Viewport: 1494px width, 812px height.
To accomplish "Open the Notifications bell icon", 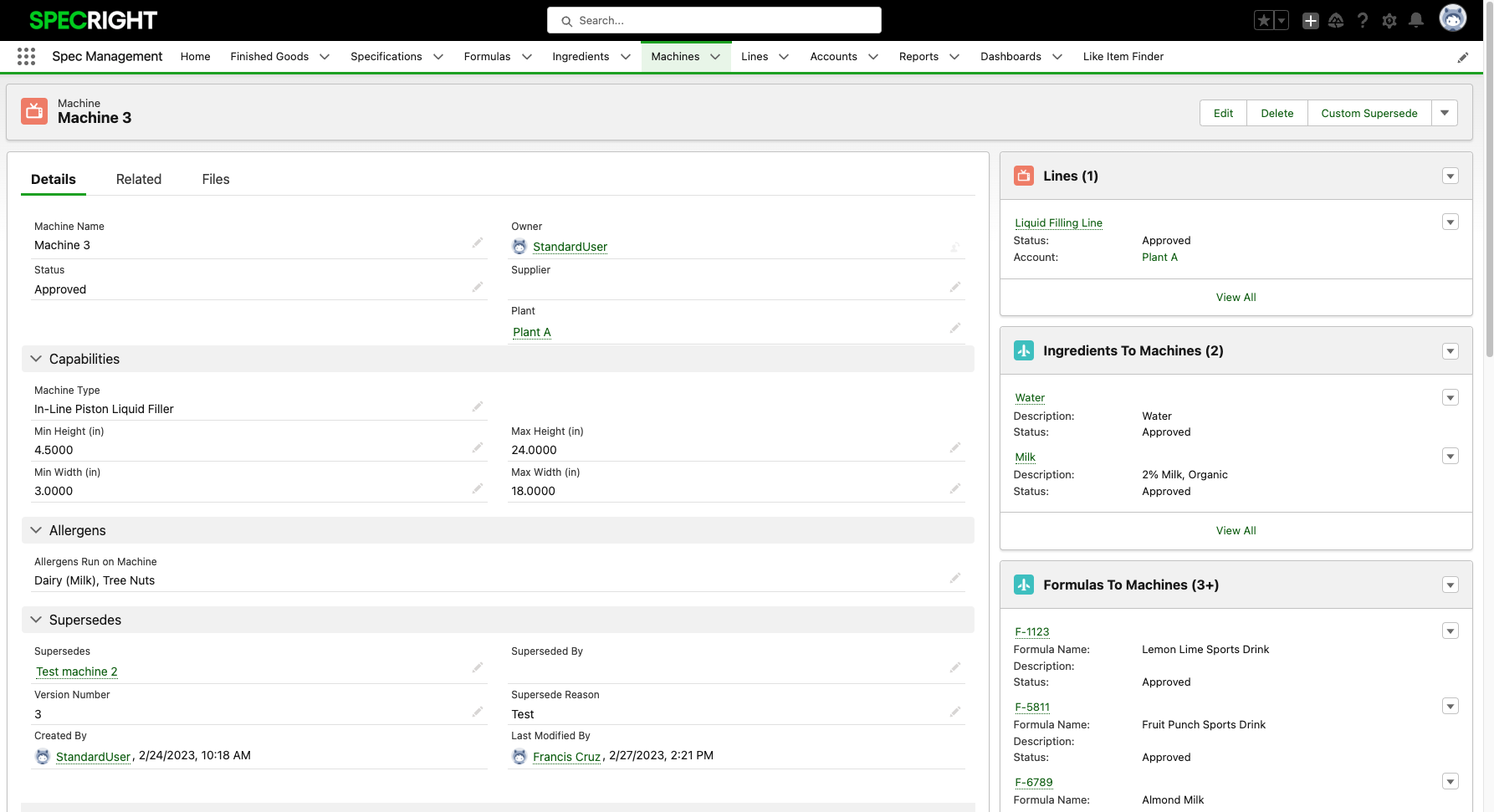I will coord(1416,21).
